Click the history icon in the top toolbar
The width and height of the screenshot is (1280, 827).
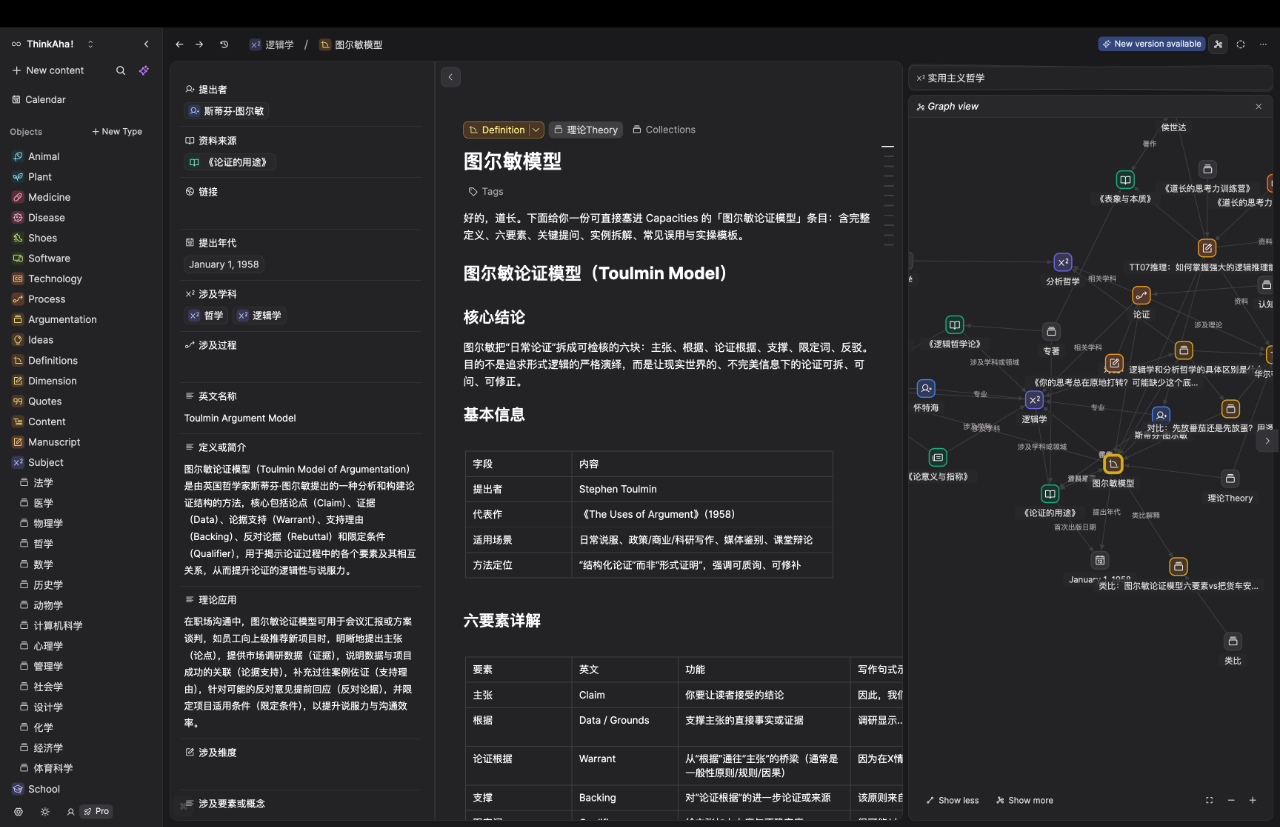(x=224, y=44)
